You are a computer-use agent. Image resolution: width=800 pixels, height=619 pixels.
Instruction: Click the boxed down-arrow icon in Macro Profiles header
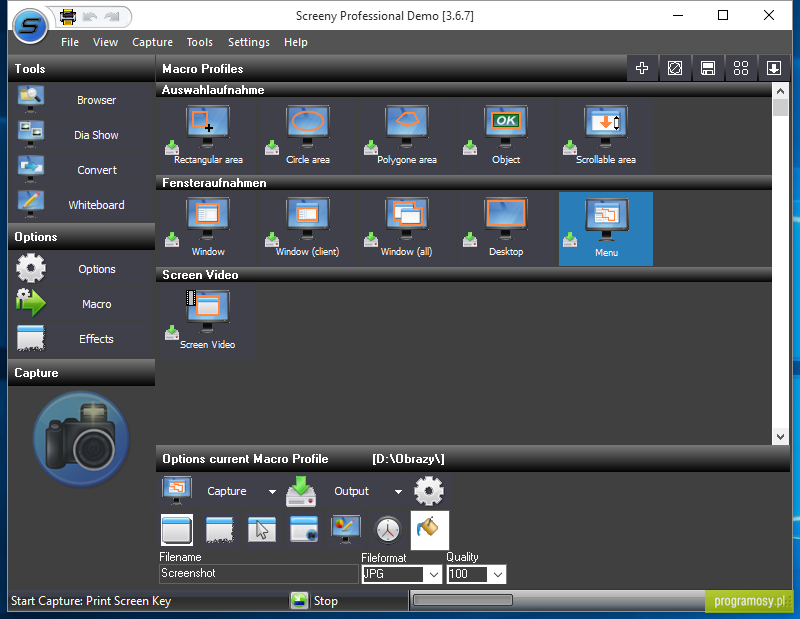pyautogui.click(x=773, y=68)
